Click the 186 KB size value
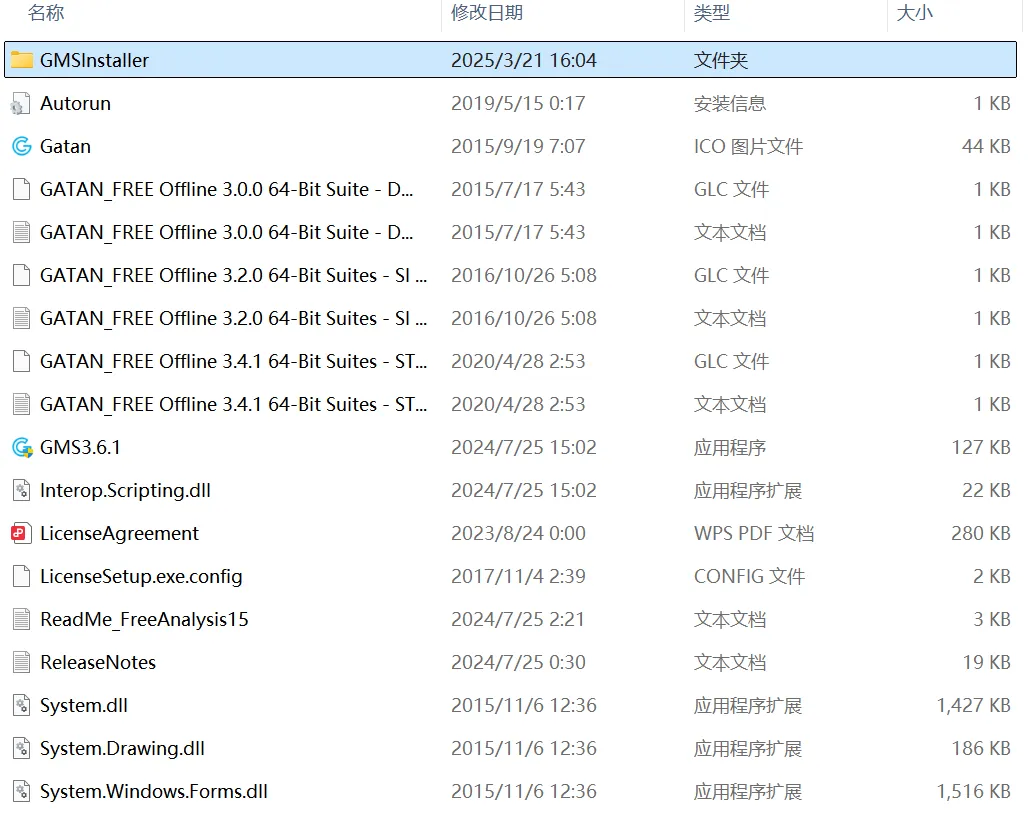 point(981,748)
